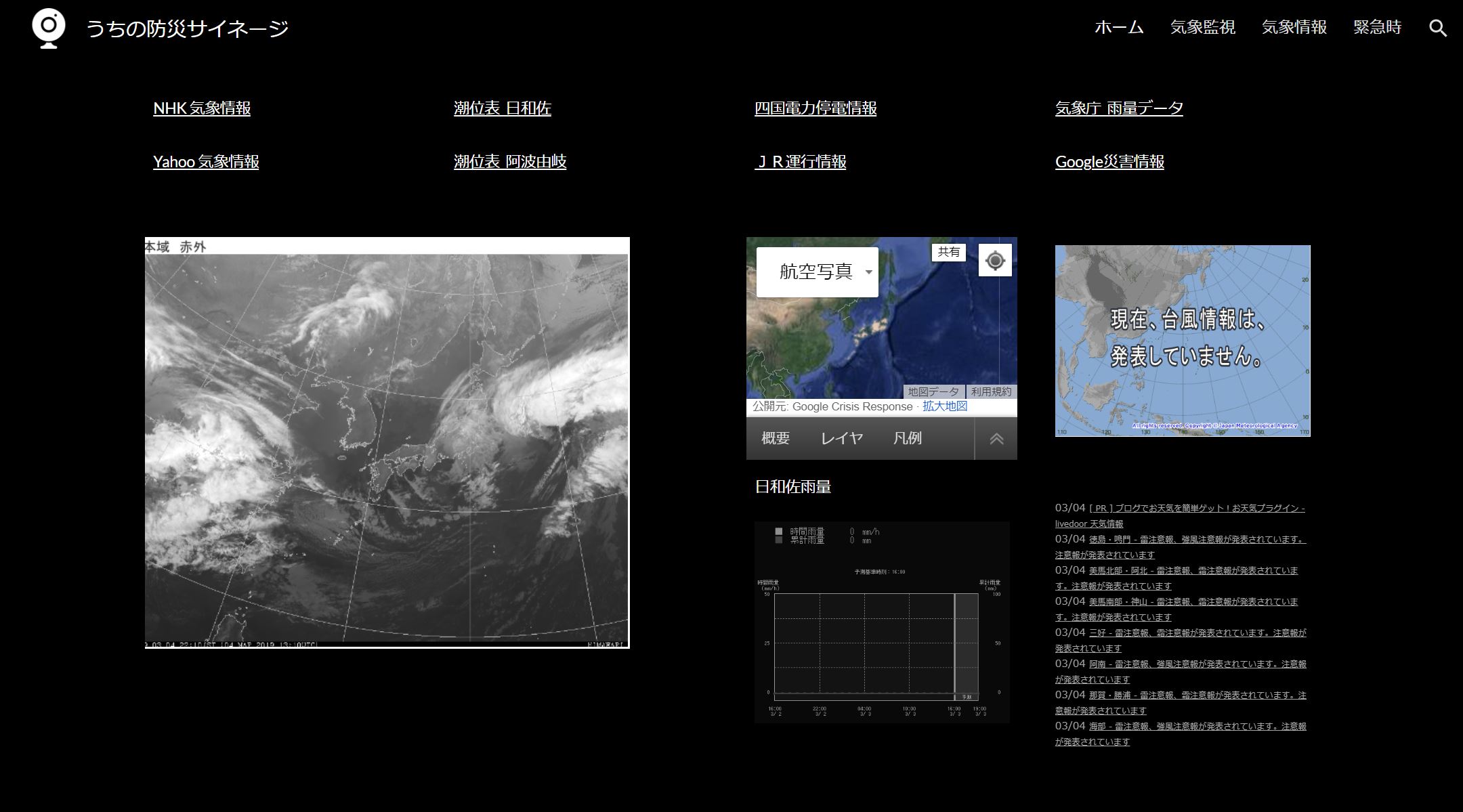
Task: Open the 潮位表 日和佐 link
Action: tap(502, 108)
